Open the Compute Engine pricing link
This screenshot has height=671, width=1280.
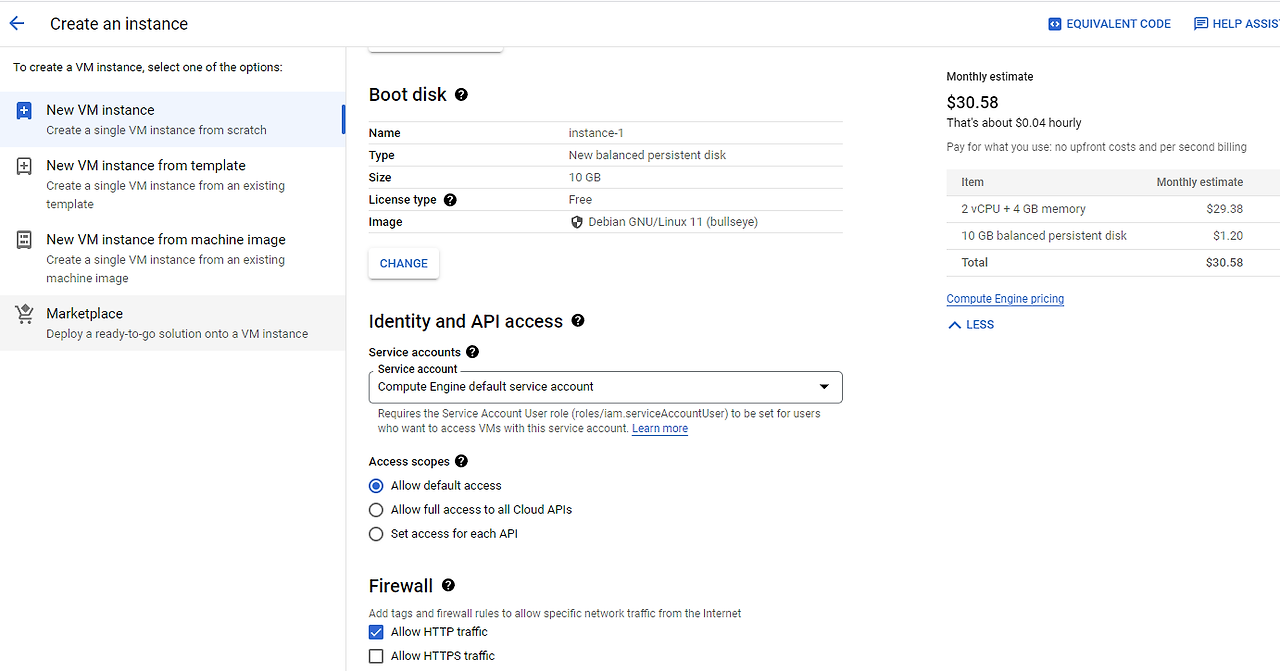(1005, 299)
